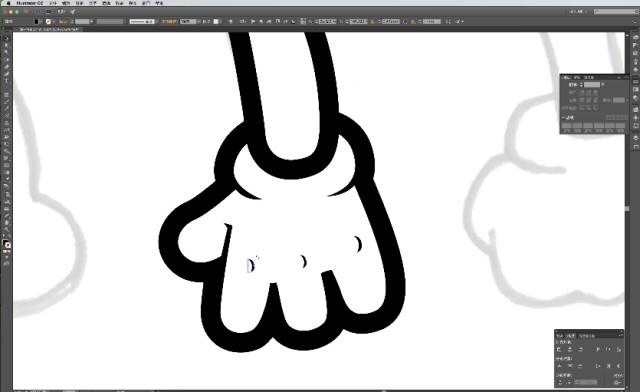Image resolution: width=640 pixels, height=392 pixels.
Task: Open the Apple menu
Action: tap(9, 3)
